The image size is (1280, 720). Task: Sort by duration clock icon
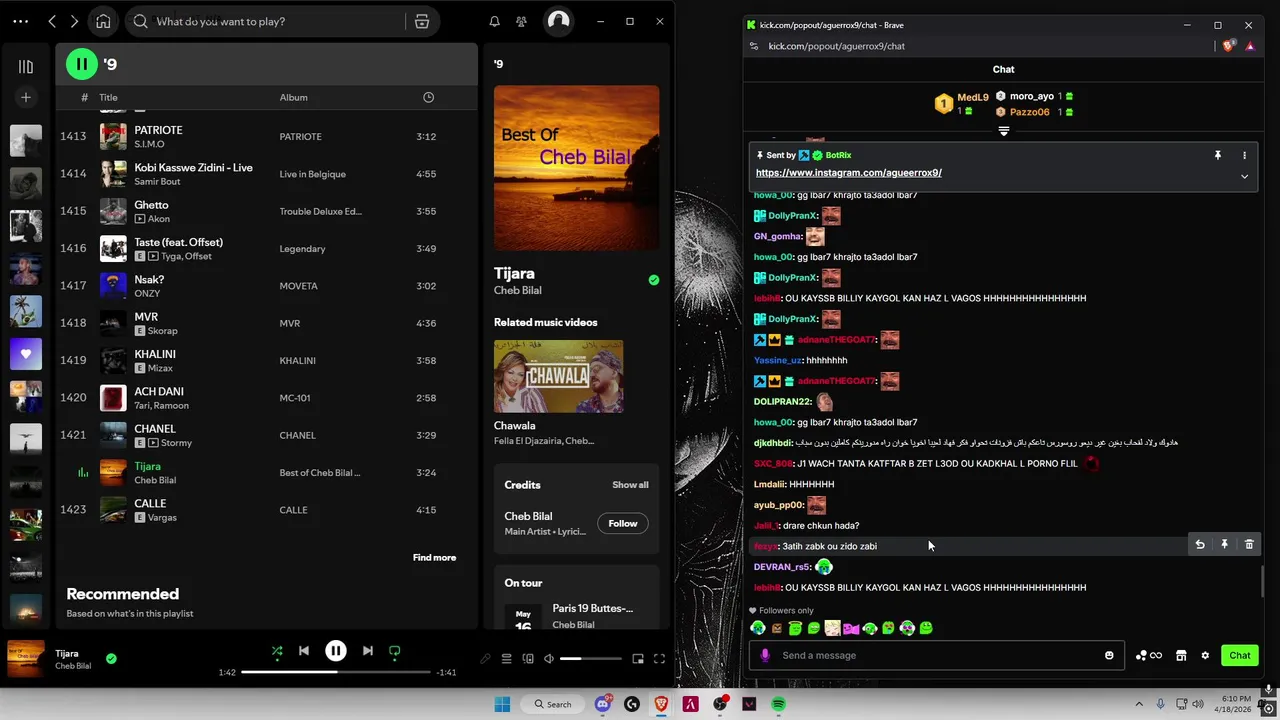point(428,97)
